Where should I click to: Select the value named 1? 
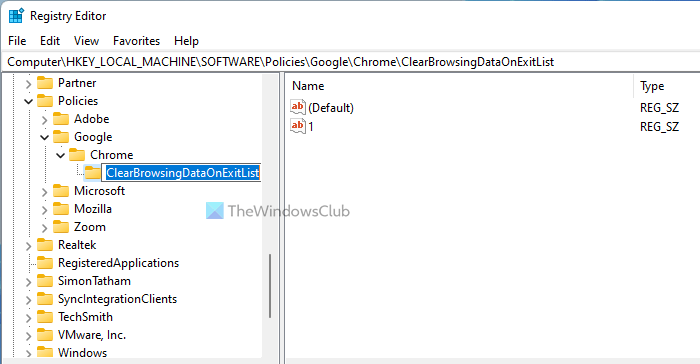coord(311,126)
